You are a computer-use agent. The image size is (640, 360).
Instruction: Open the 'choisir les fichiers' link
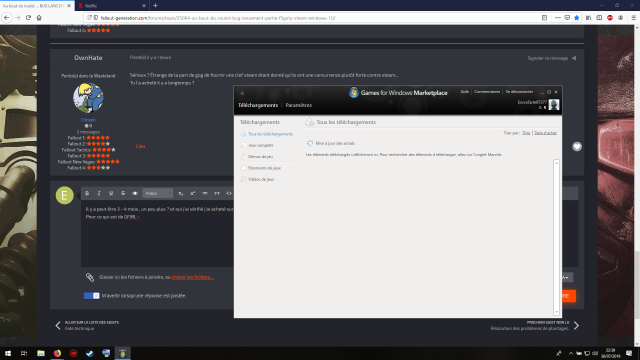(193, 277)
